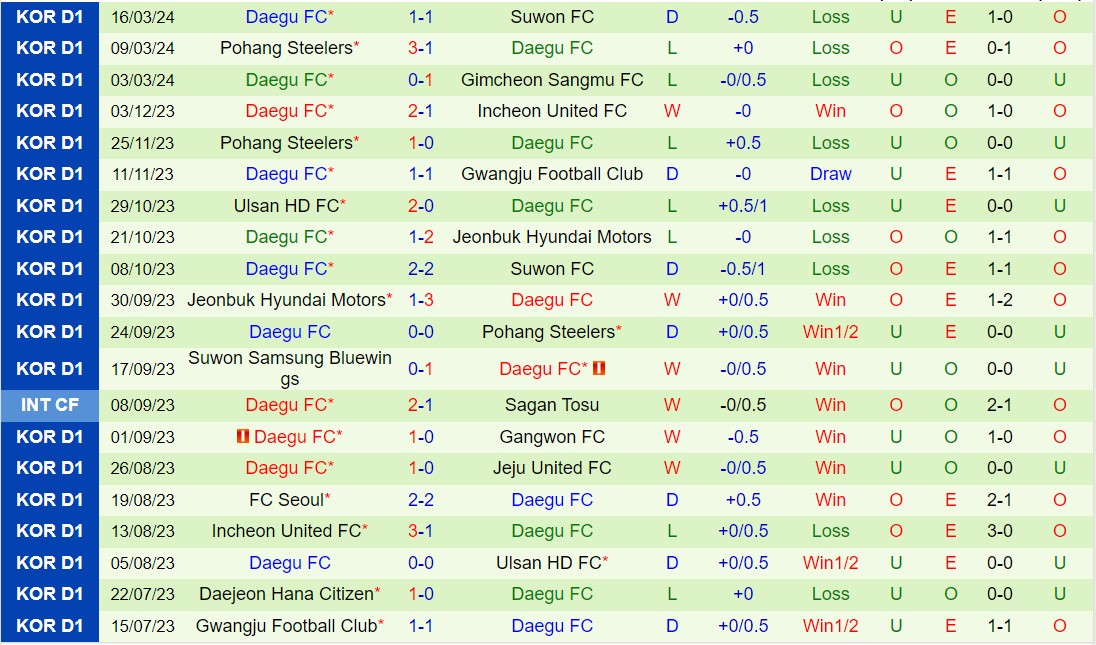Screen dimensions: 1096x645
Task: Select Incheon United FC in 03/12/23 match
Action: [x=552, y=111]
